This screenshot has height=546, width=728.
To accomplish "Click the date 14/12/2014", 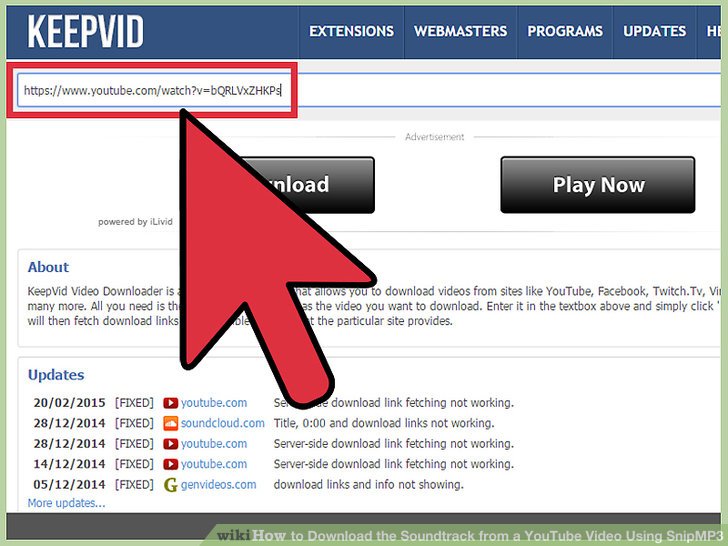I will point(70,464).
